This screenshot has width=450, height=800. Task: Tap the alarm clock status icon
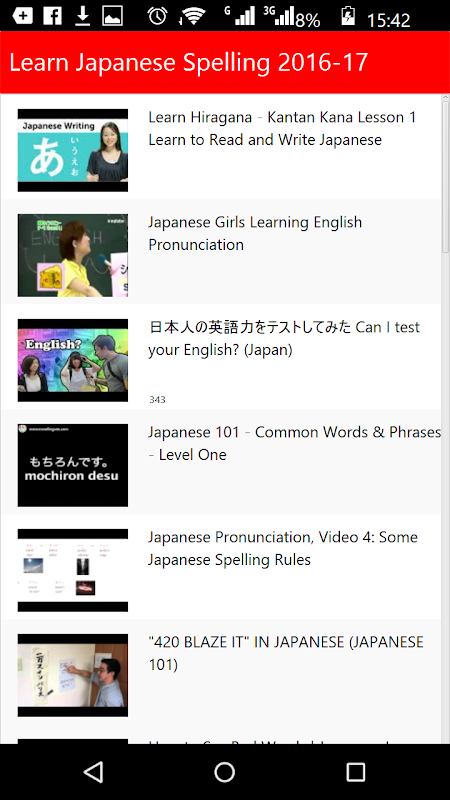pos(158,16)
